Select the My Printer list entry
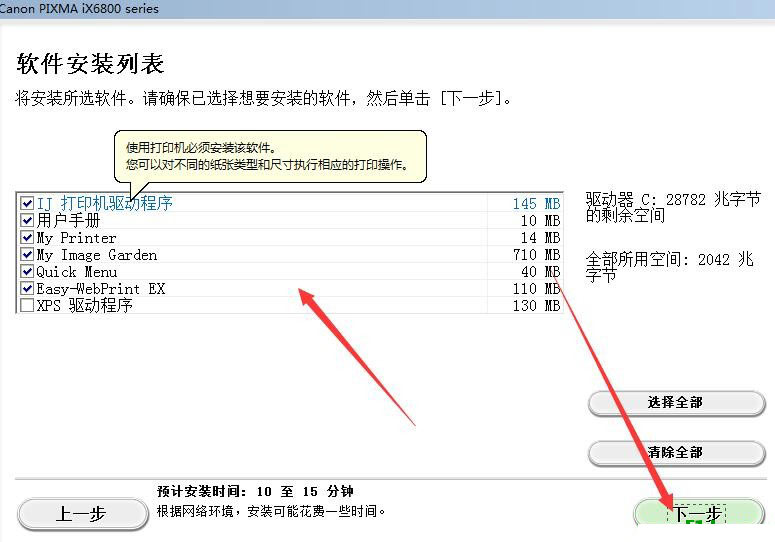775x542 pixels. [77, 238]
